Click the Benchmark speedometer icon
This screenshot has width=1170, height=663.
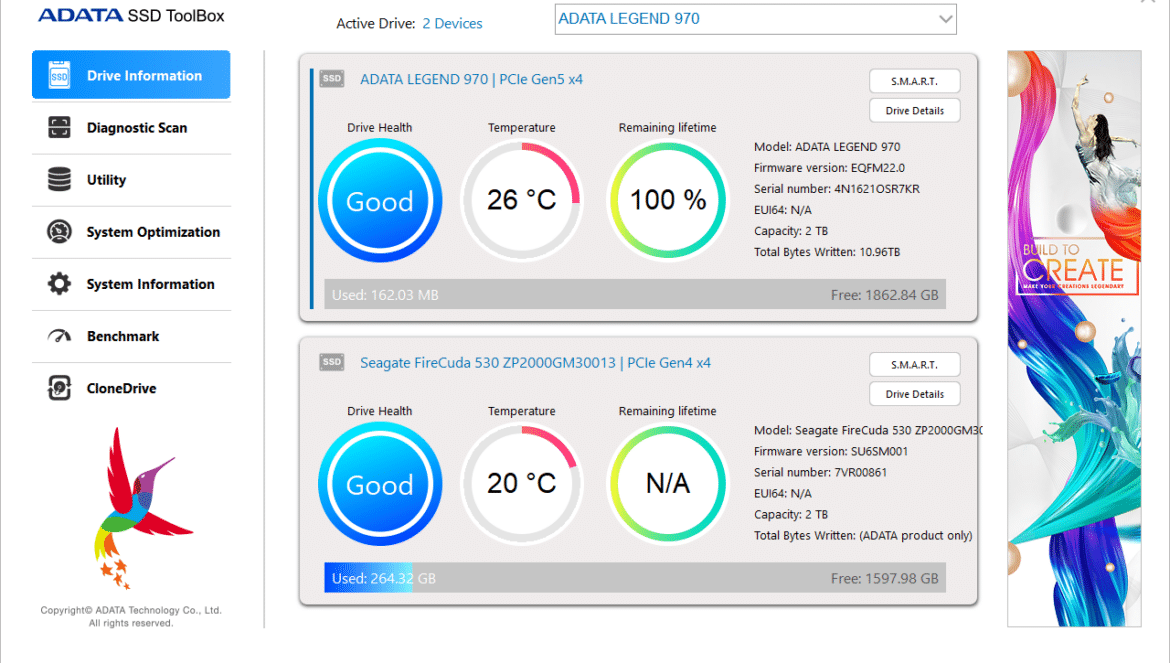(x=59, y=336)
